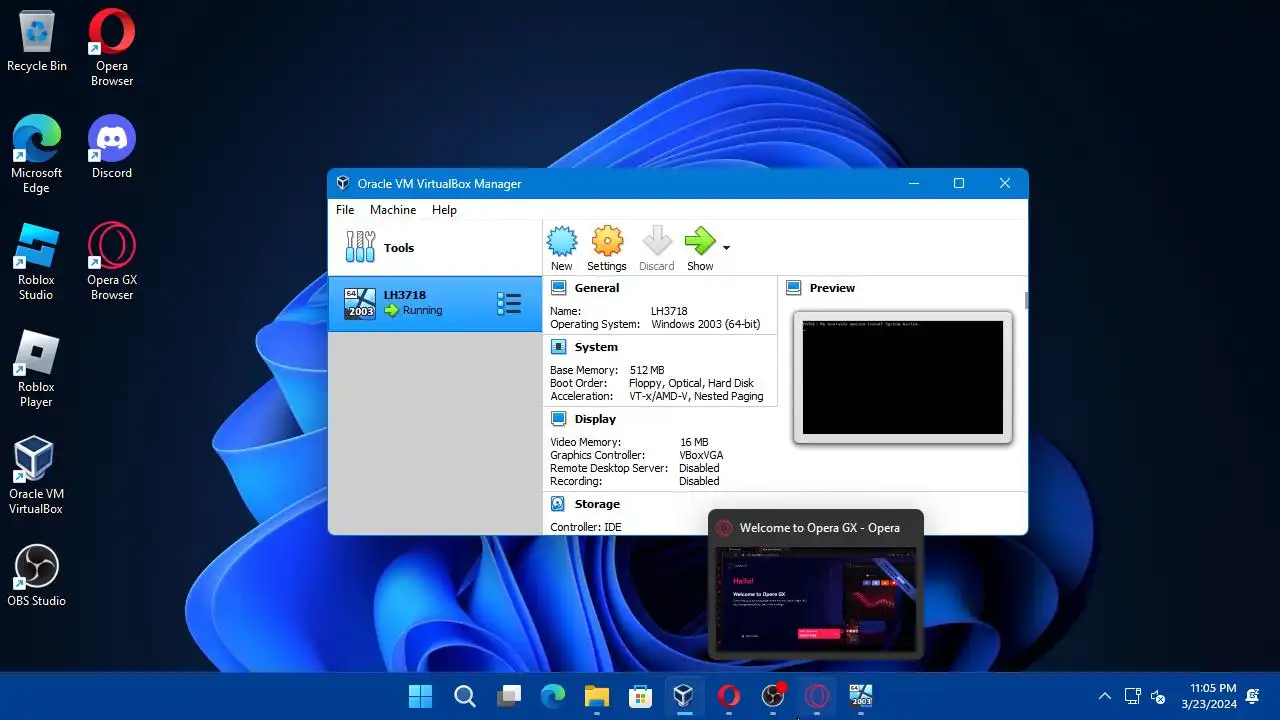Click the '16 MB' video memory value
The width and height of the screenshot is (1280, 720).
pyautogui.click(x=694, y=442)
